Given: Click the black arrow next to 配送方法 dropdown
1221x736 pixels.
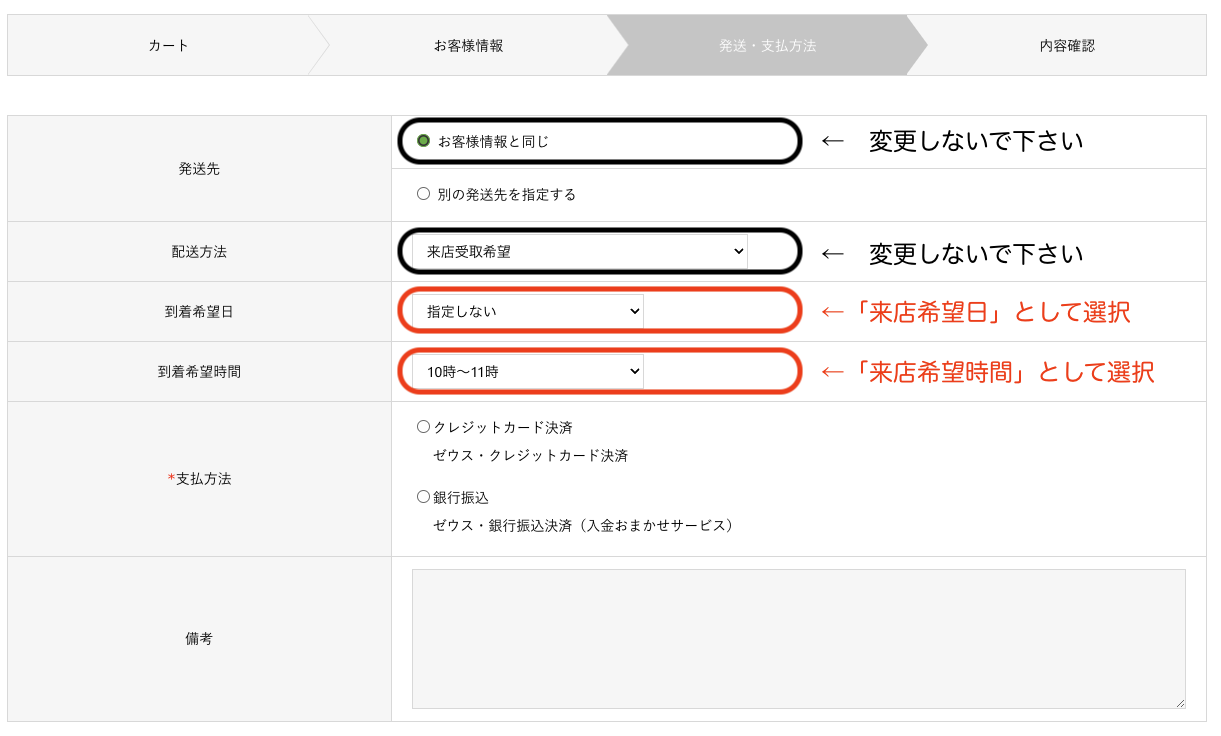Looking at the screenshot, I should point(833,253).
